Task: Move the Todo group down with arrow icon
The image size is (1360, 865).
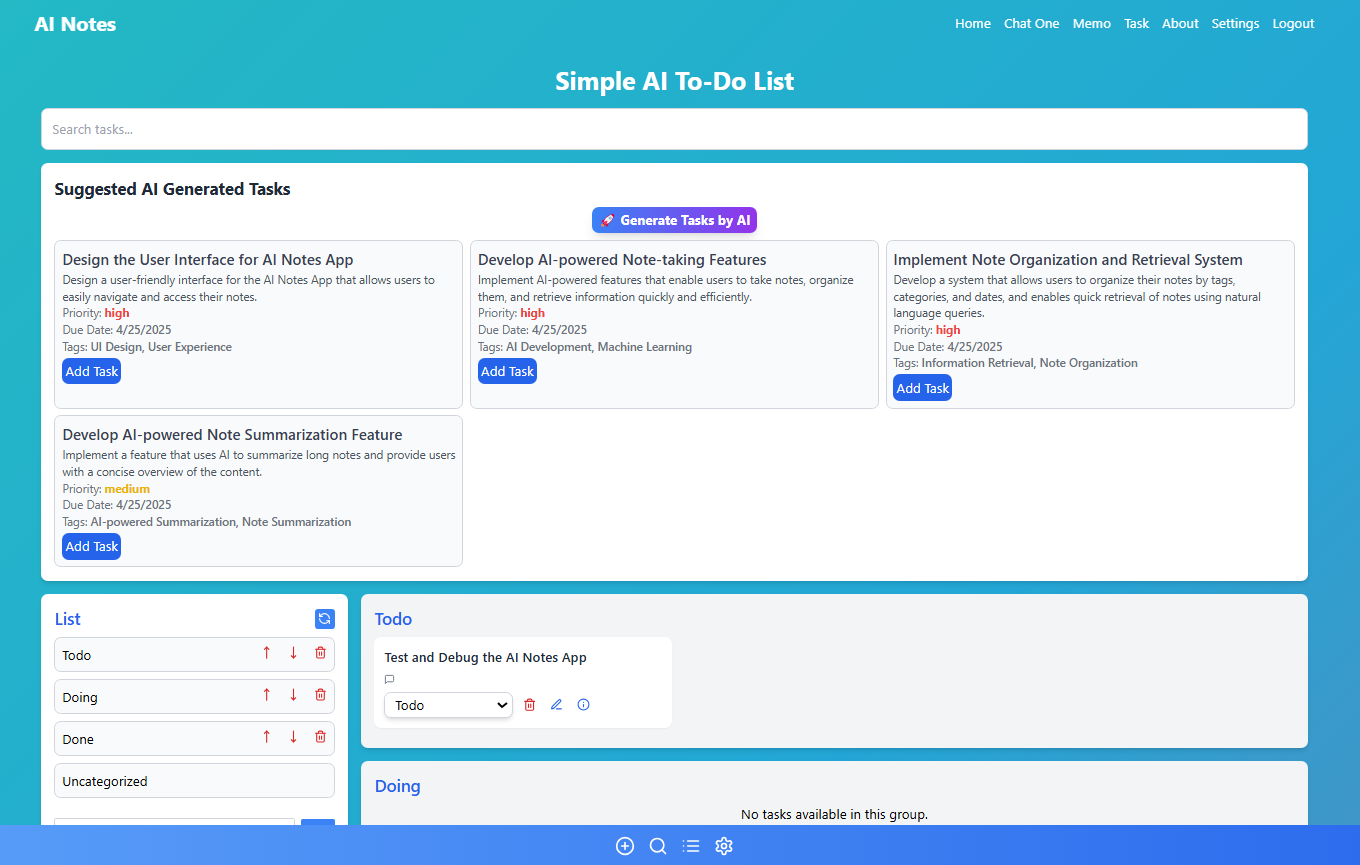Action: pos(292,652)
